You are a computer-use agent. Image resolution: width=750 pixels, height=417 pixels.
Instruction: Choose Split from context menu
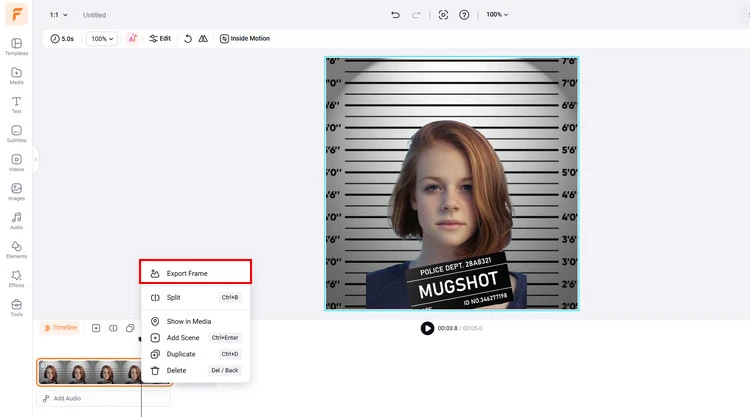pyautogui.click(x=195, y=297)
